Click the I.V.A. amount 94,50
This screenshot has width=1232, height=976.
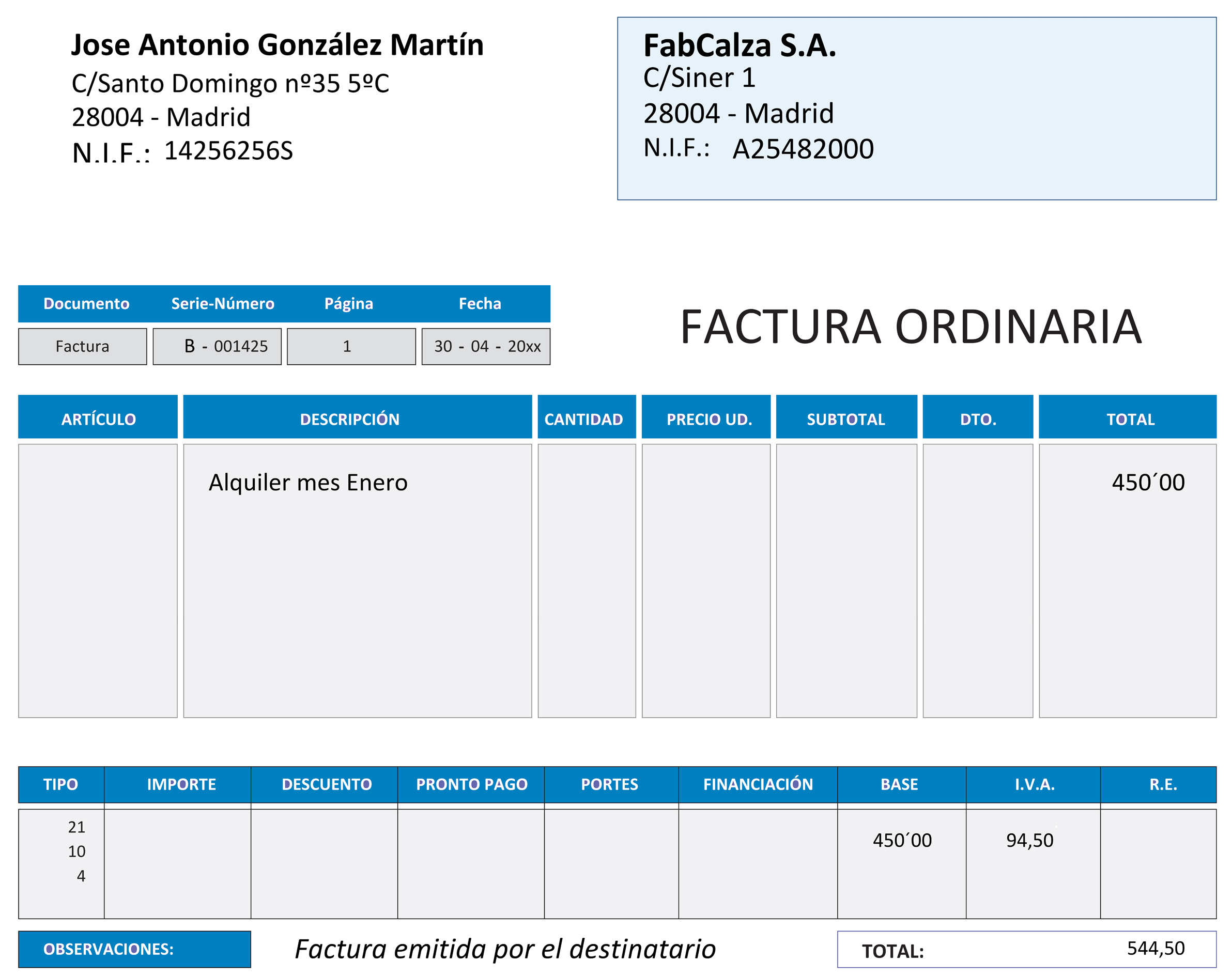[1029, 840]
